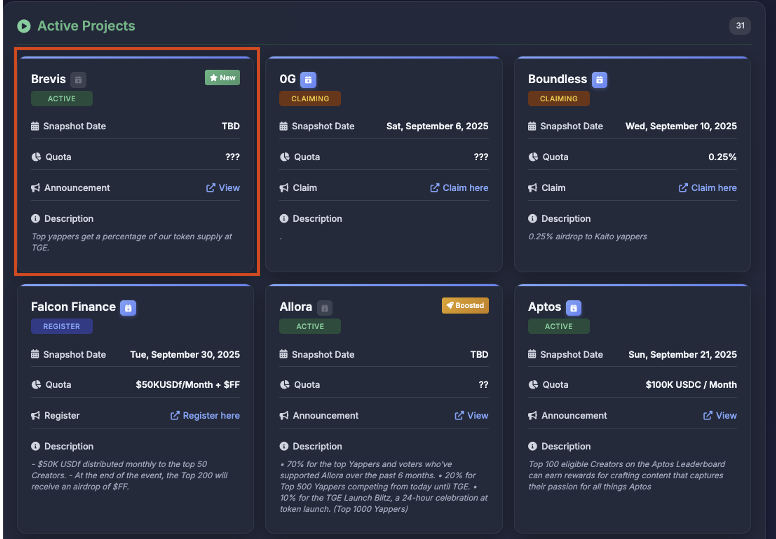776x539 pixels.
Task: Click the external link icon in Boundless Claim row
Action: [x=683, y=188]
